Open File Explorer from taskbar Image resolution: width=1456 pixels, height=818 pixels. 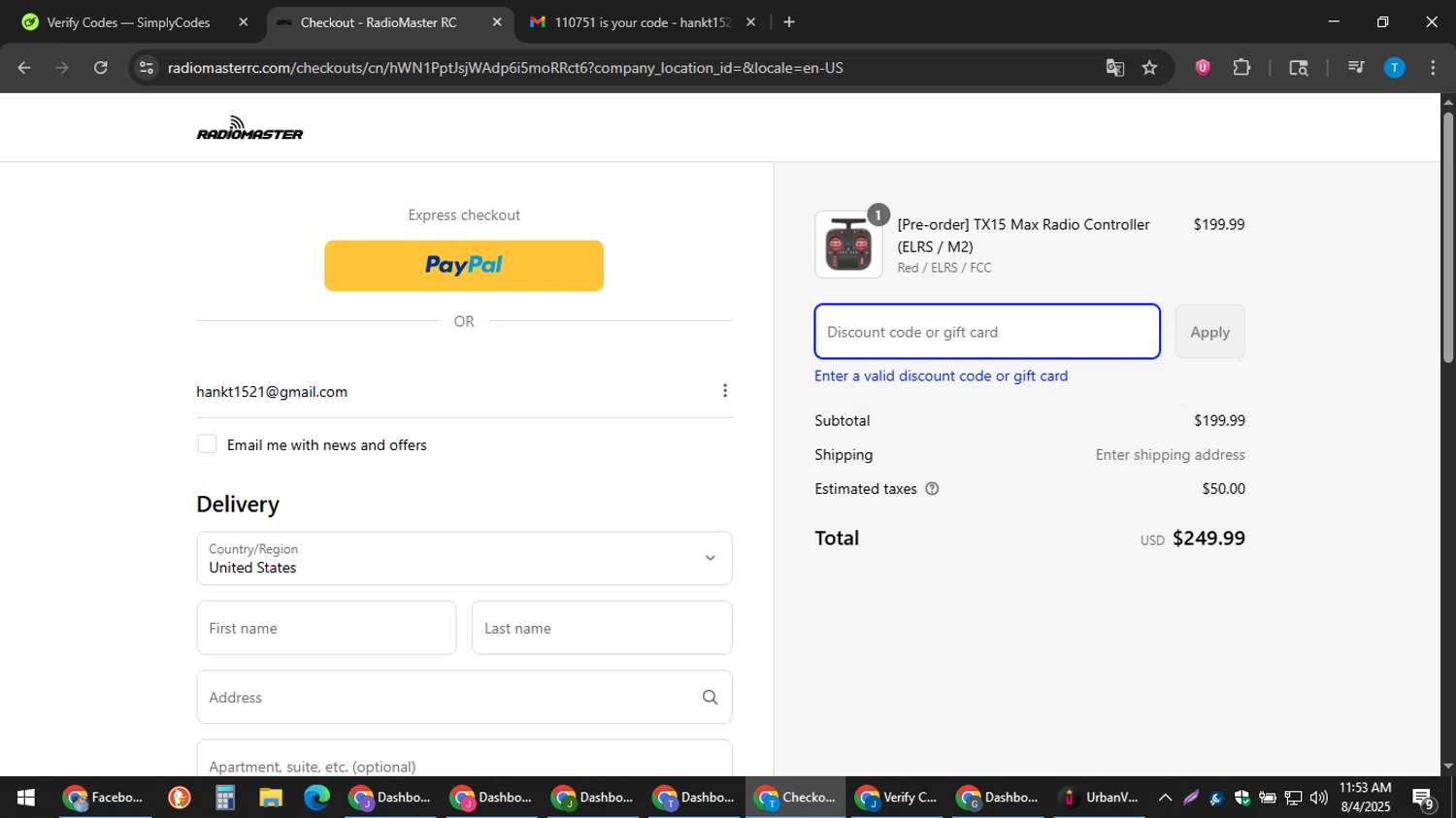click(271, 798)
